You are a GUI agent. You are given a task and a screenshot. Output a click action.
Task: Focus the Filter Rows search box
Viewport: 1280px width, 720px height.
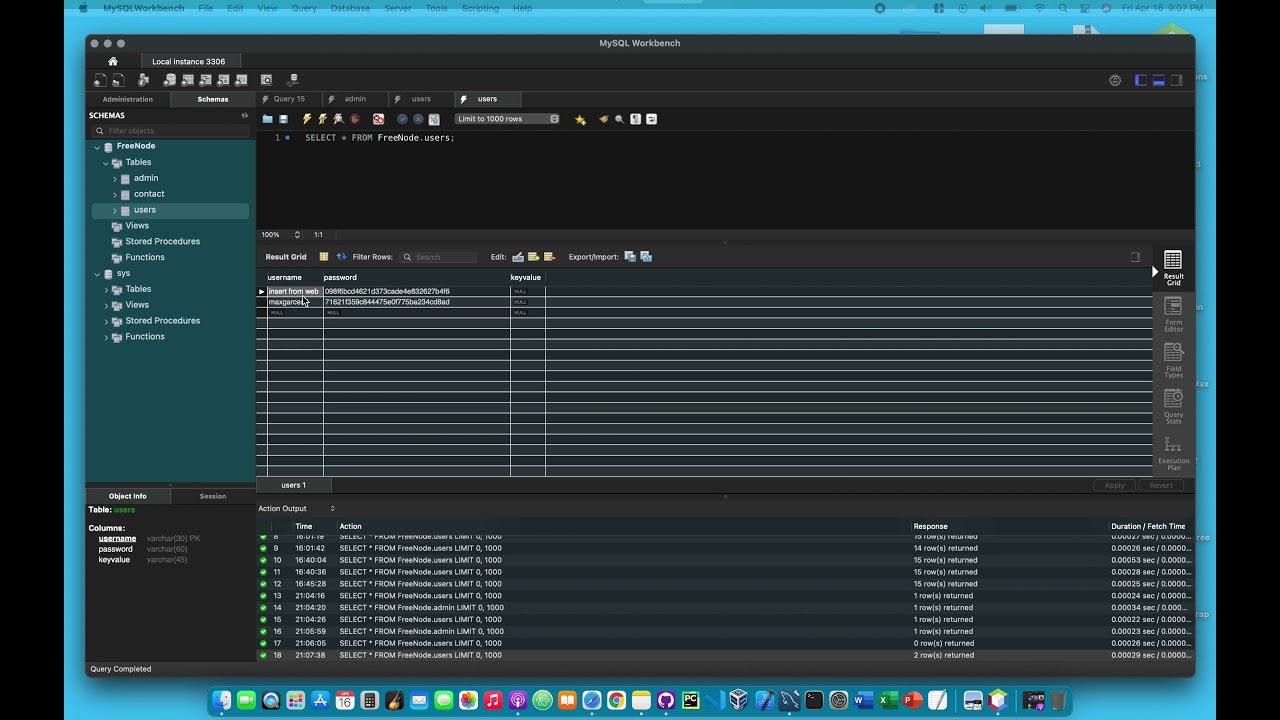[438, 257]
